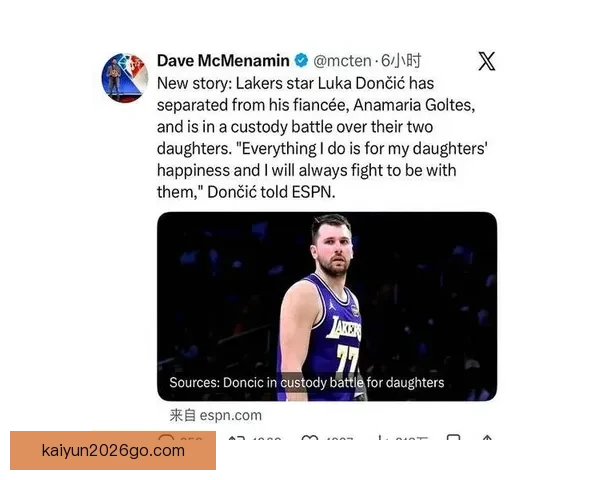Click the like count number
The image size is (600, 480).
tap(338, 439)
